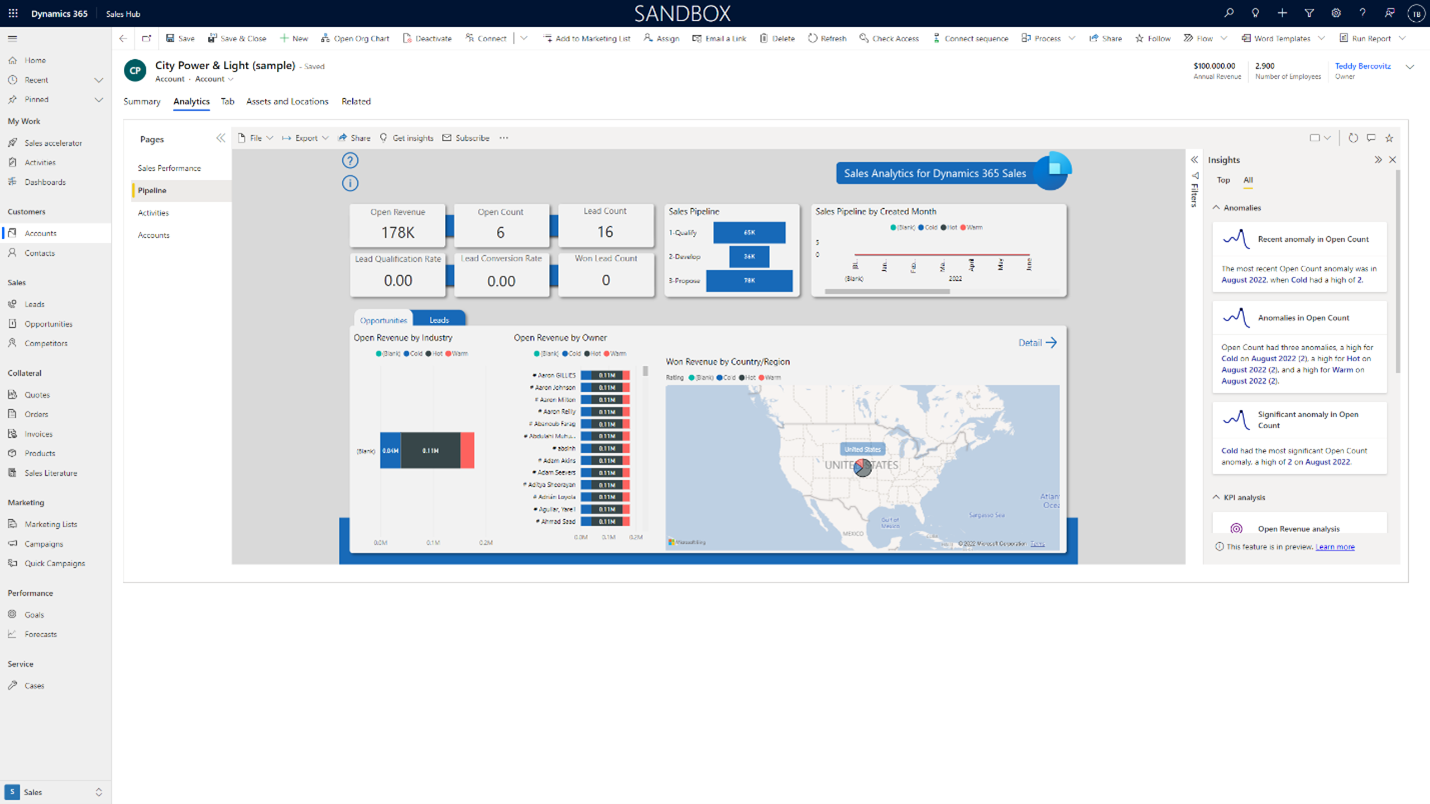Click the question mark icon in report
1430x804 pixels.
click(350, 160)
